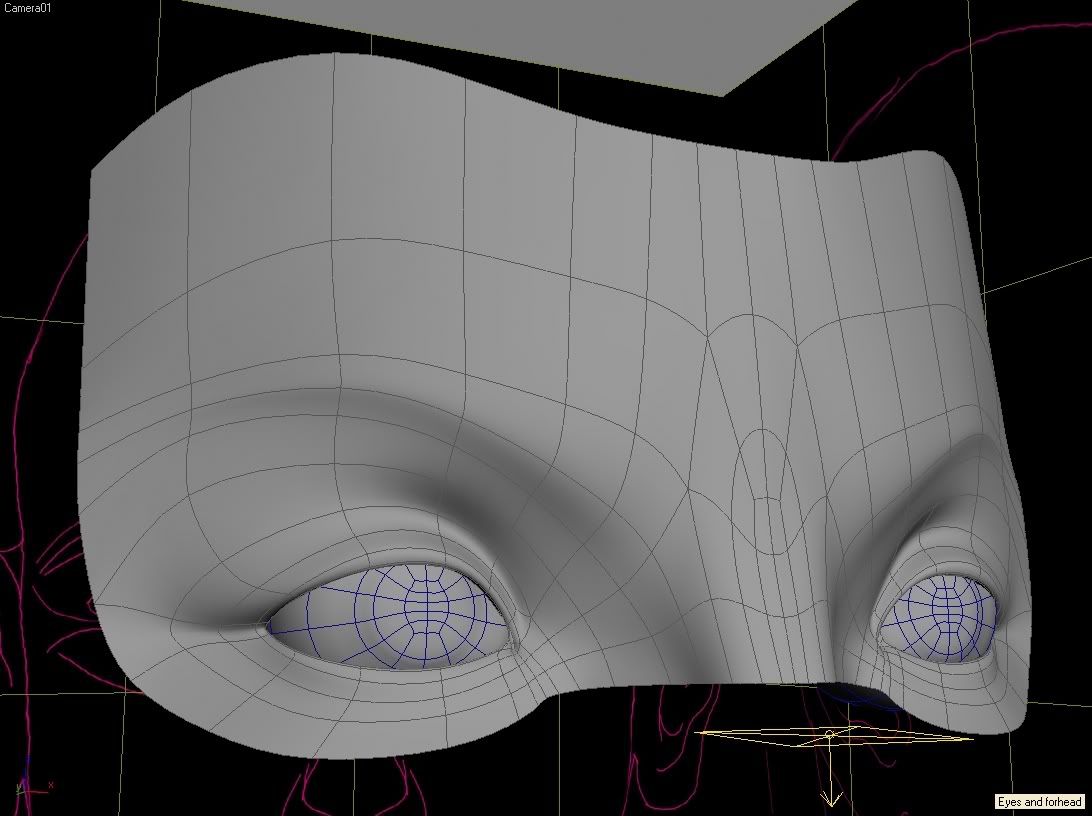
Task: Click the 'Eyes and forhead' tooltip
Action: (x=1040, y=802)
